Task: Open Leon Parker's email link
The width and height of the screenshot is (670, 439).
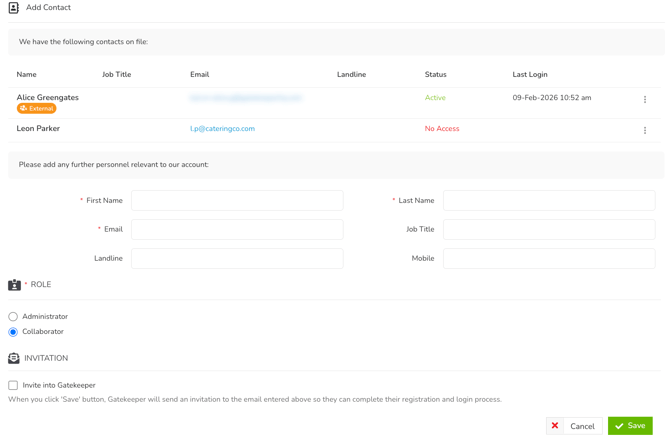Action: pos(222,129)
